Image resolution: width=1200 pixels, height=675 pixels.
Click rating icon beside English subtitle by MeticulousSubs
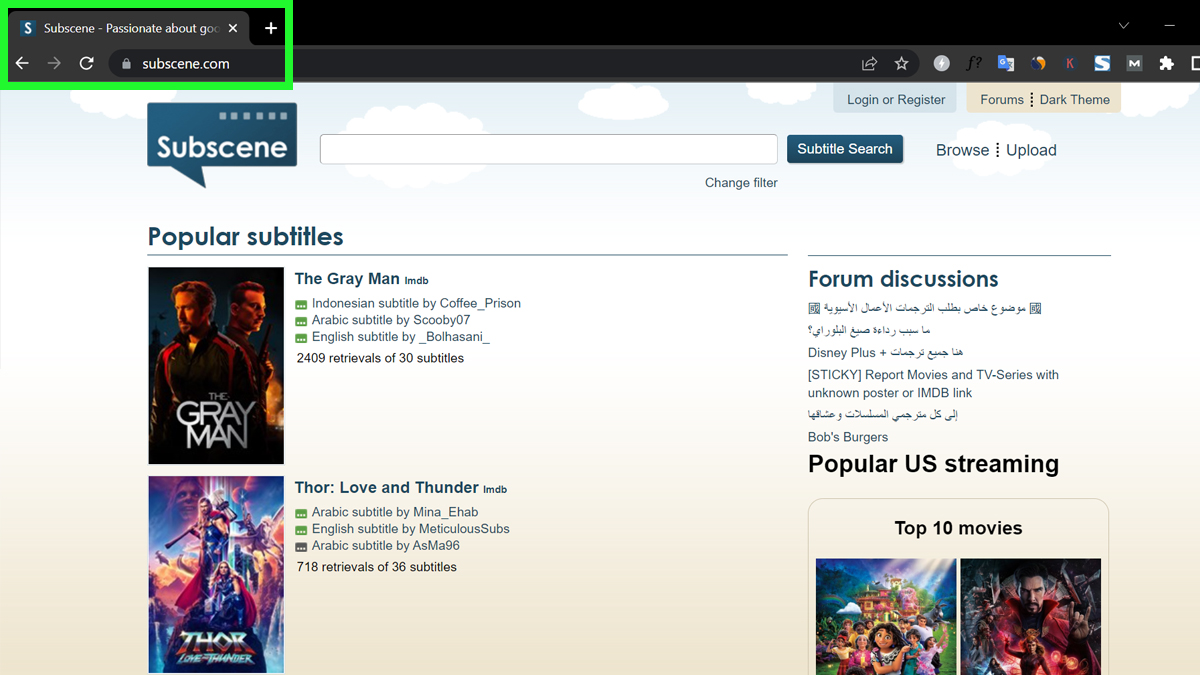301,531
